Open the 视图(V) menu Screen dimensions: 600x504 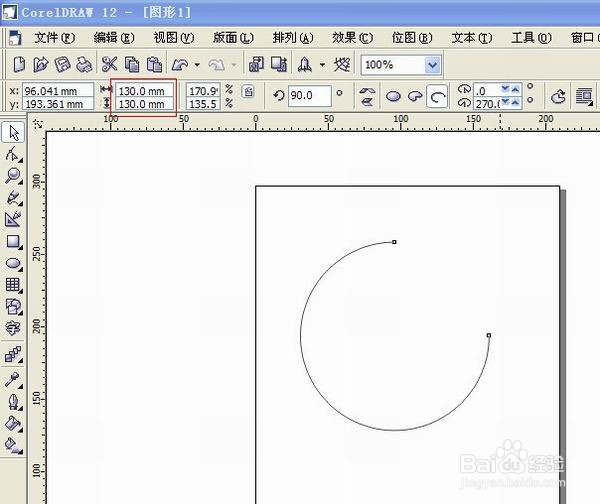coord(174,38)
